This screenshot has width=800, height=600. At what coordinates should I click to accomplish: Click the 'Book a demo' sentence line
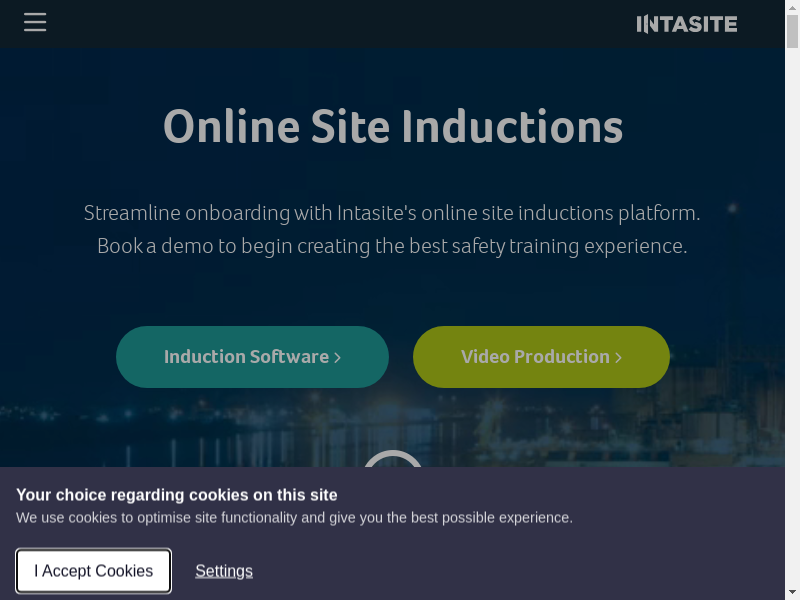coord(392,246)
